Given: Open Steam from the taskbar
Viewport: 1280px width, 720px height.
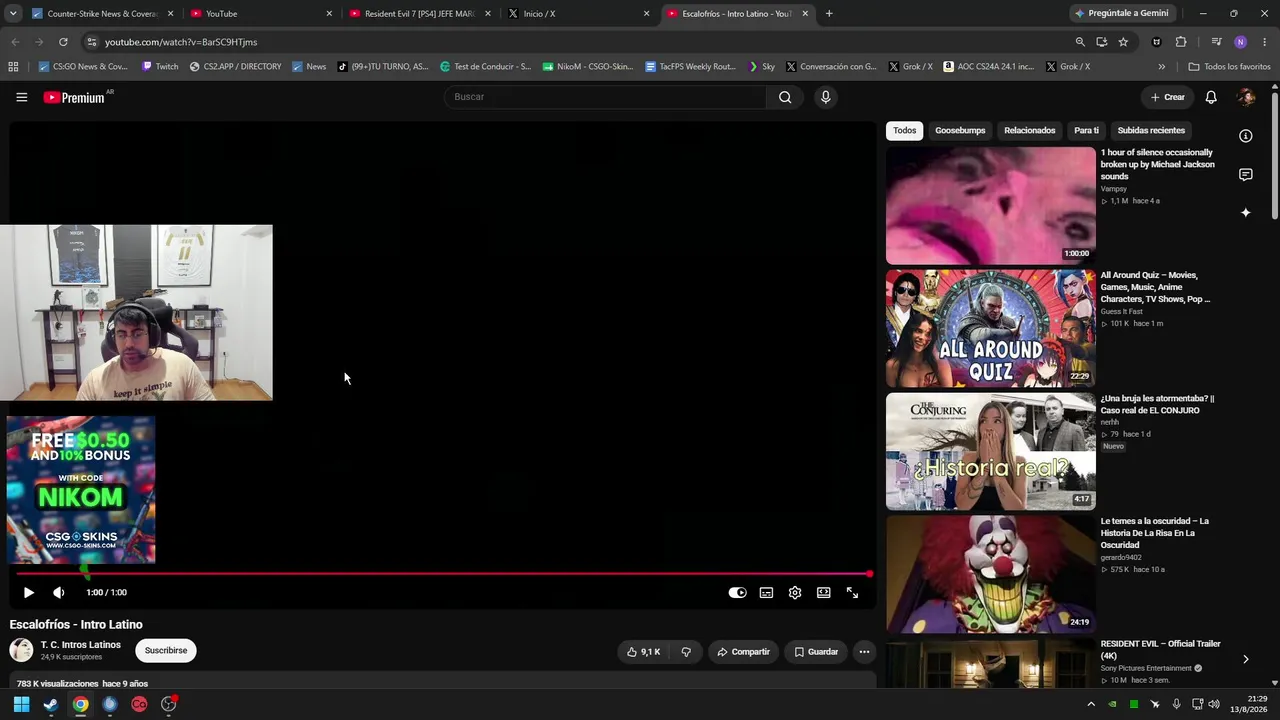Looking at the screenshot, I should point(51,704).
